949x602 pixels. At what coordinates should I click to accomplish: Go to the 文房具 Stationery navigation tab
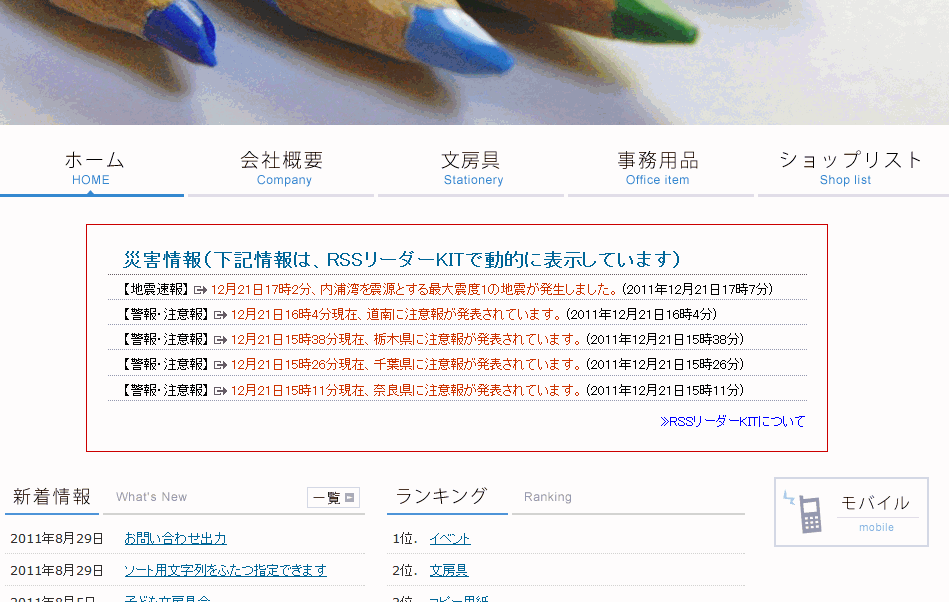pyautogui.click(x=472, y=168)
